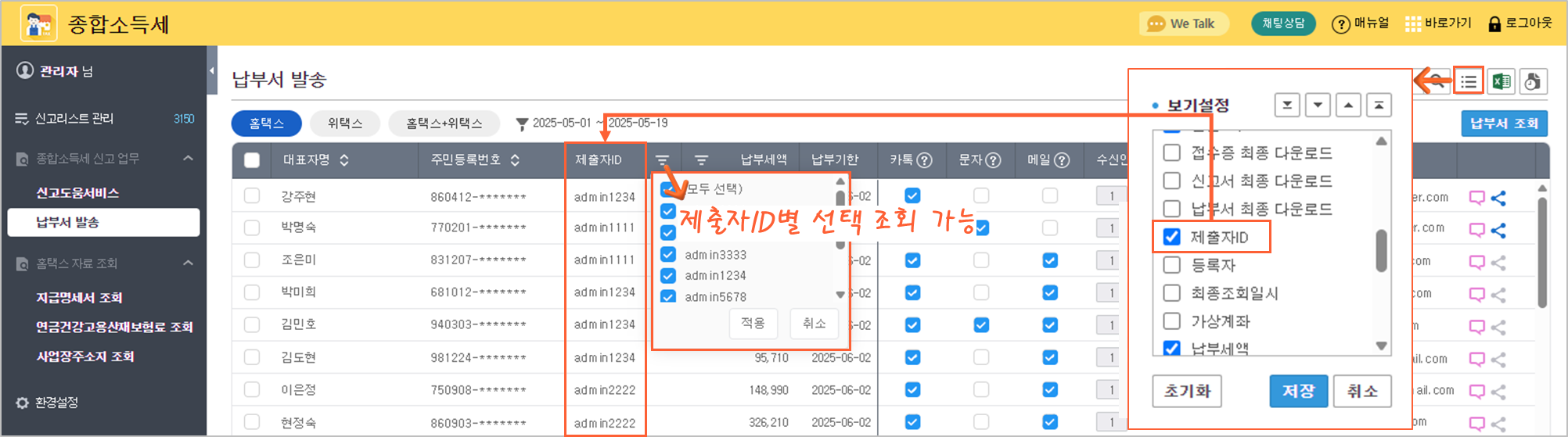The height and width of the screenshot is (437, 1568).
Task: Click the 관리자 user avatar icon
Action: point(25,71)
